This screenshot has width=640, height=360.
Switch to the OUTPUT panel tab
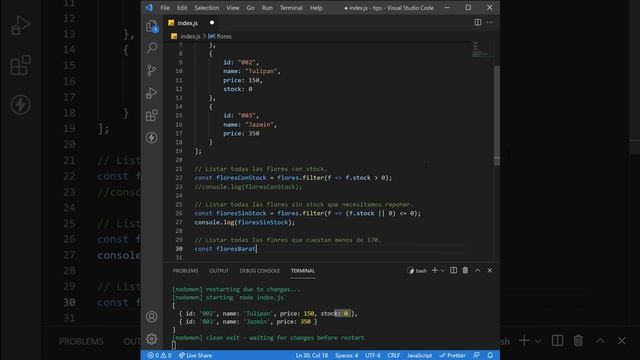[x=219, y=271]
